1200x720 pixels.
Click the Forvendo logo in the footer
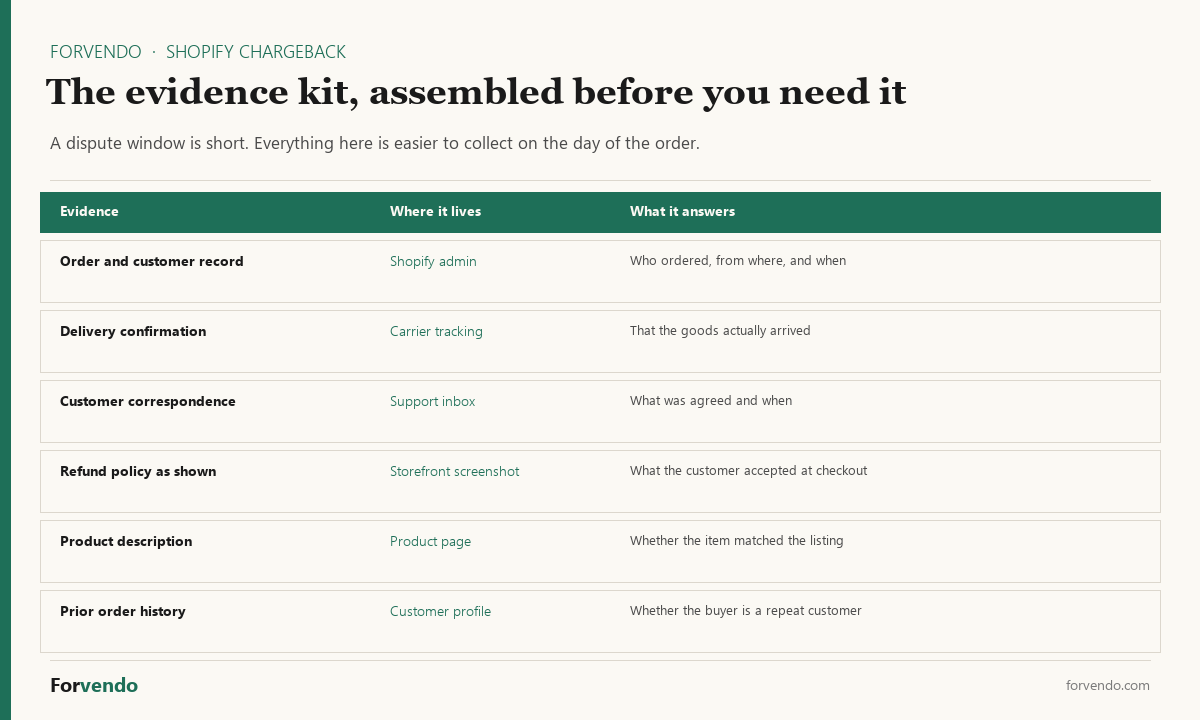(94, 685)
